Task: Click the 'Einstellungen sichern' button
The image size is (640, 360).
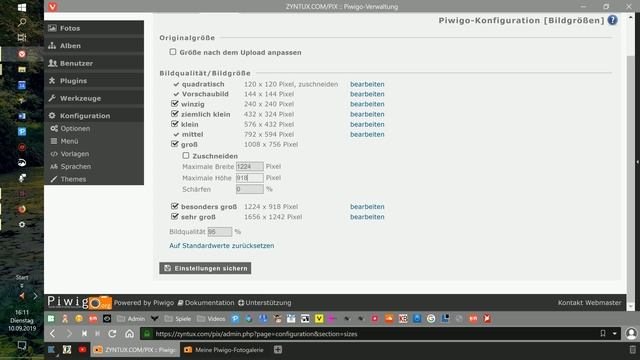Action: [205, 268]
